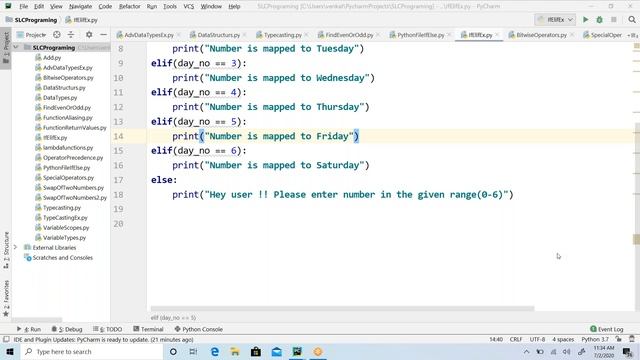This screenshot has width=640, height=360.
Task: Open Task View on taskbar
Action: 193,351
